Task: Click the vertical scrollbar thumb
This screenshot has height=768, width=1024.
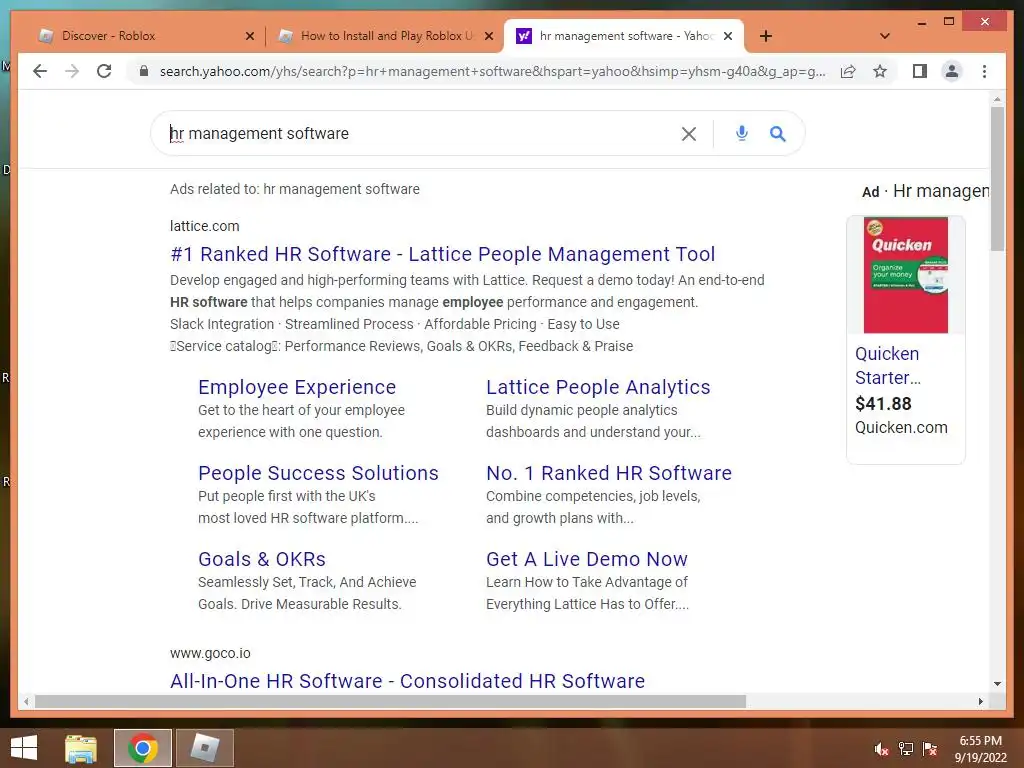Action: tap(997, 179)
